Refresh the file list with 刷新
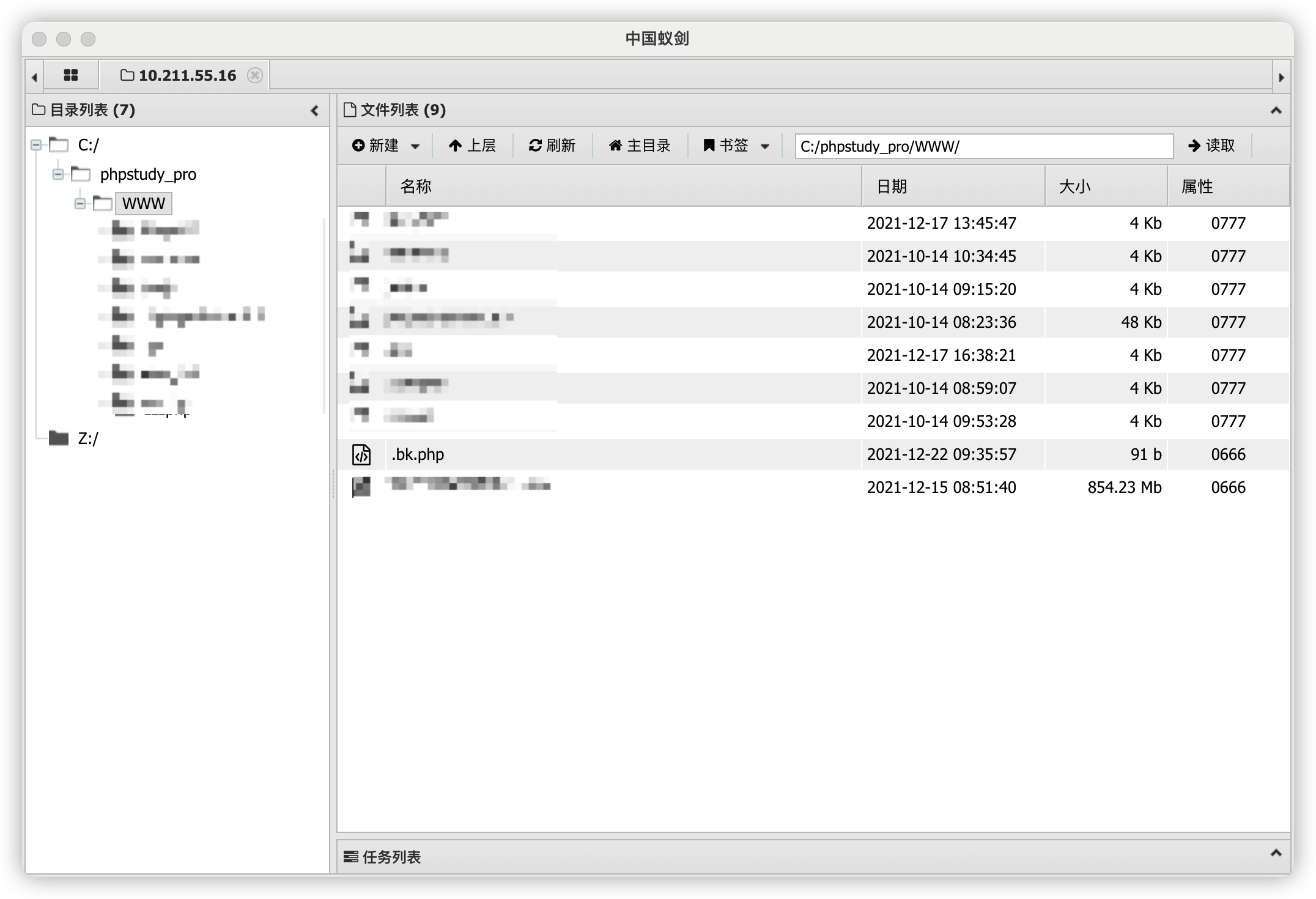This screenshot has width=1316, height=899. [x=552, y=146]
